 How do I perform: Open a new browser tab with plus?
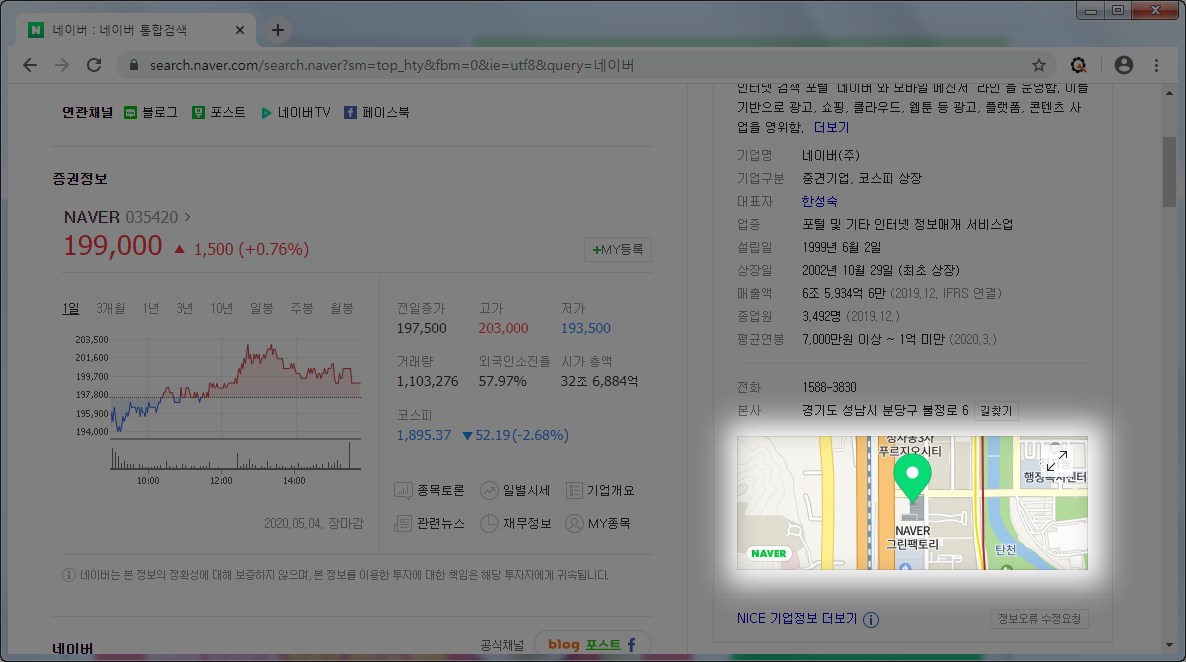[278, 30]
